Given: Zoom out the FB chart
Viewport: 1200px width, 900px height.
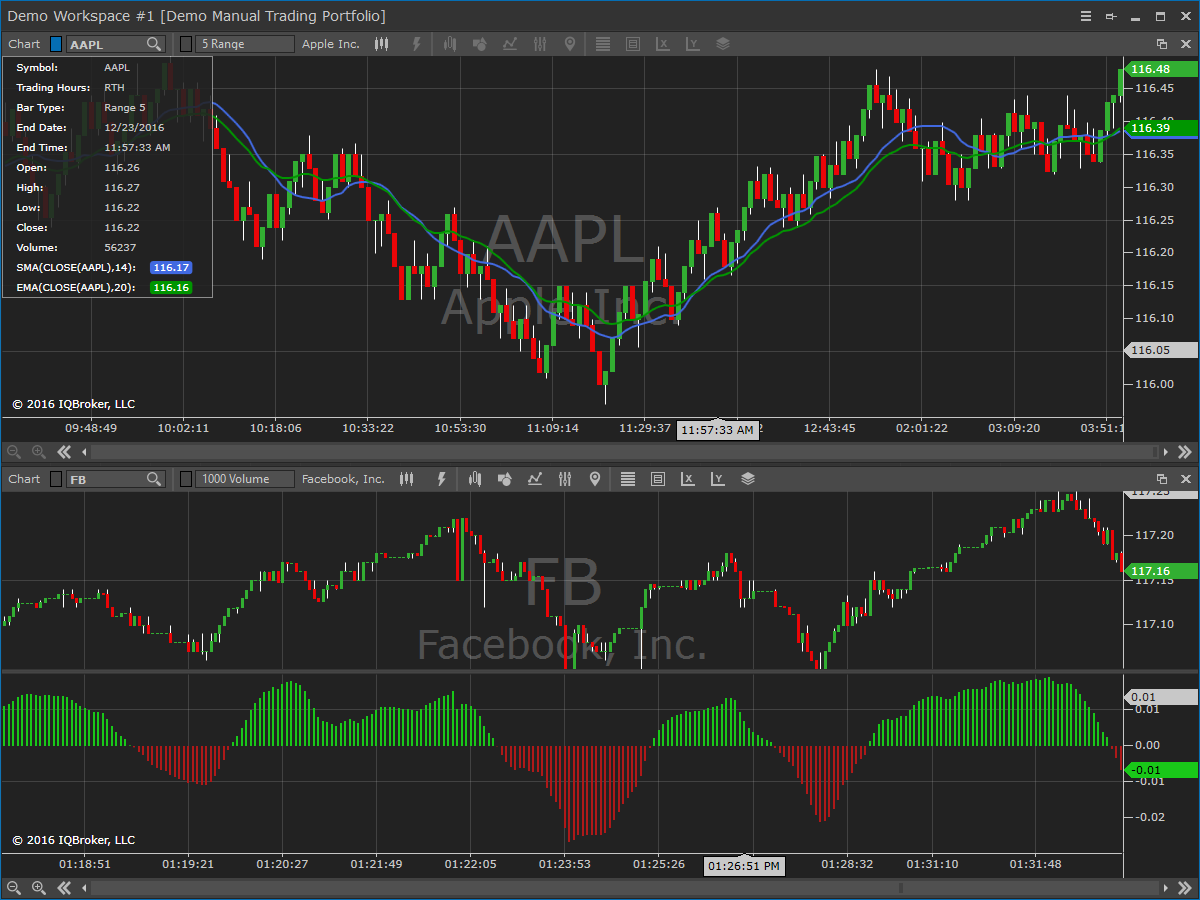Looking at the screenshot, I should 13,887.
